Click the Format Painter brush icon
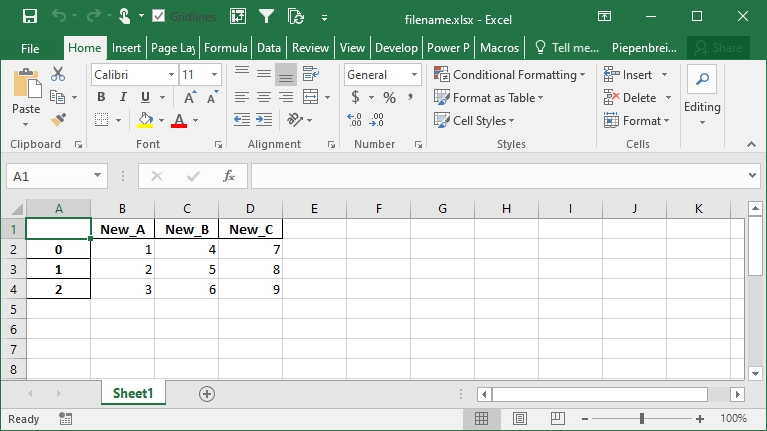 coord(58,120)
